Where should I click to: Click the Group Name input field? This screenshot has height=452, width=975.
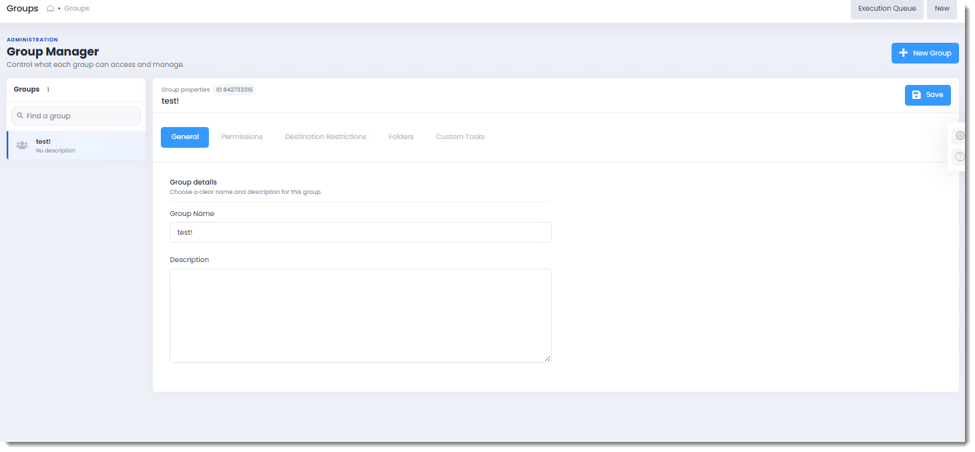tap(360, 233)
